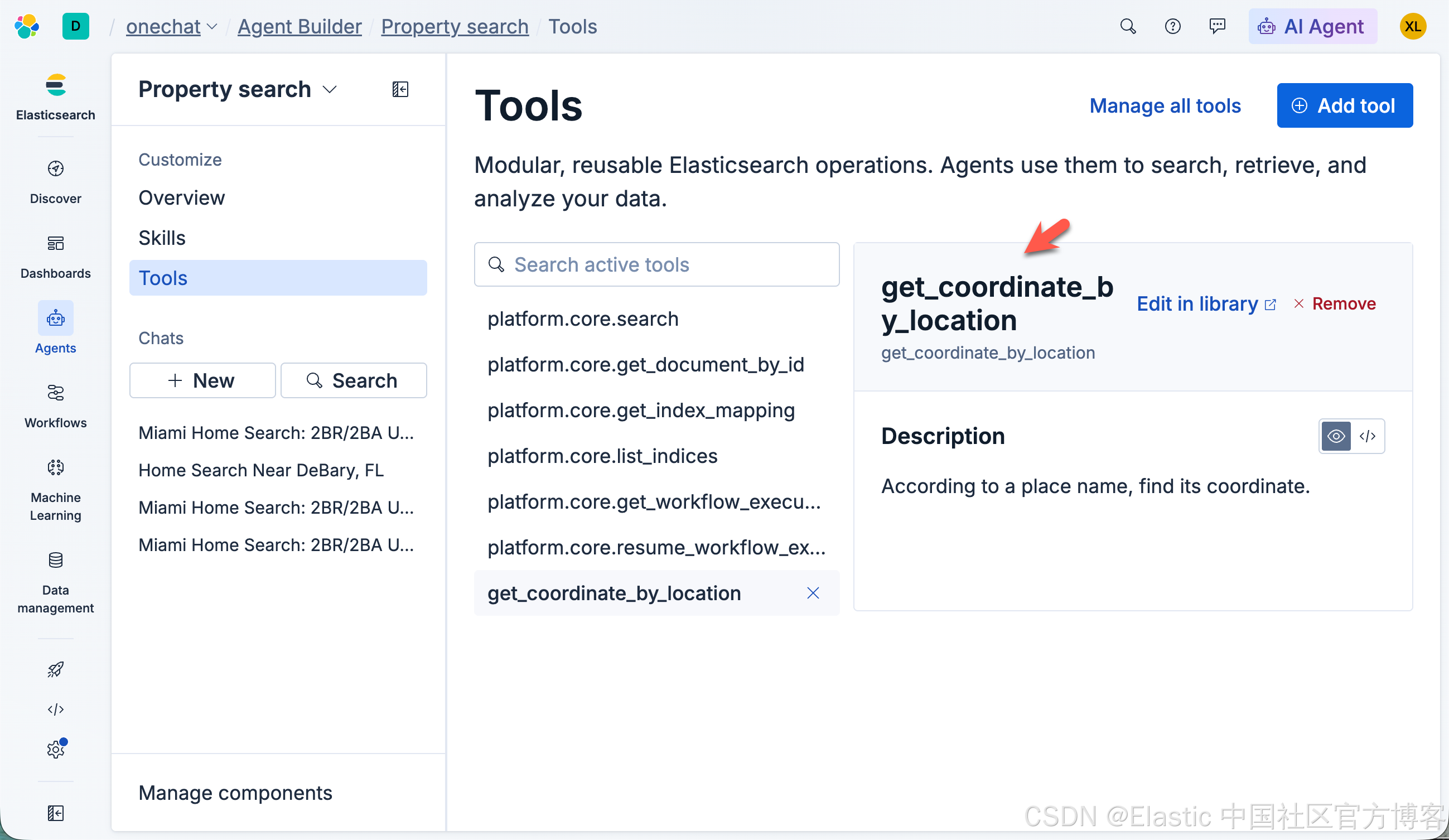Click the magnifier search icon in header
This screenshot has width=1449, height=840.
point(1128,26)
